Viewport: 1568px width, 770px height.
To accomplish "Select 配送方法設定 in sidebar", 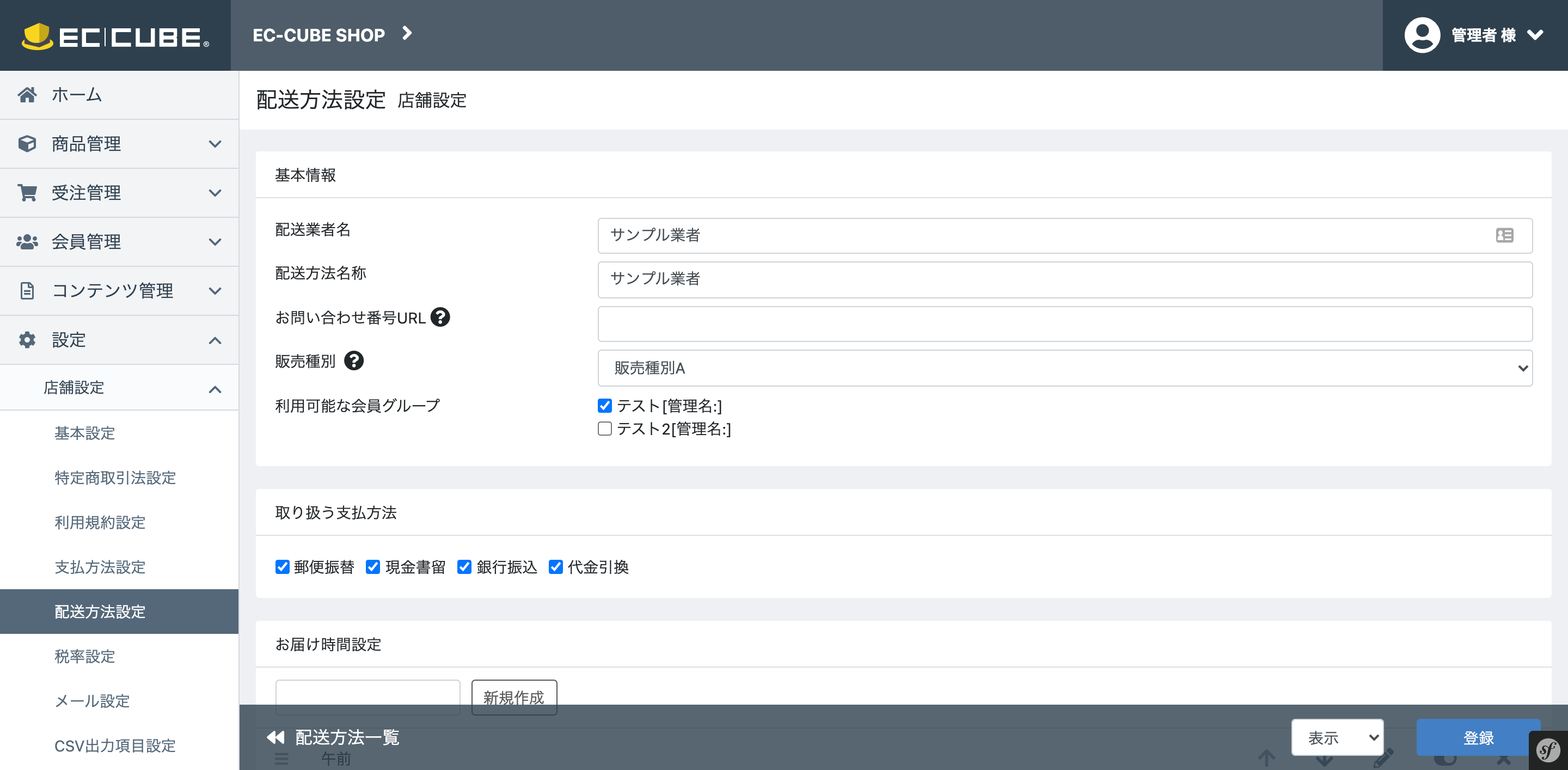I will pos(119,611).
